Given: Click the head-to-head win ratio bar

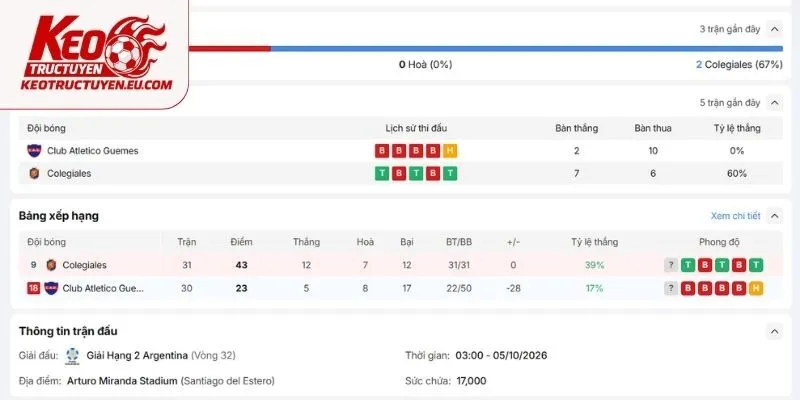Looking at the screenshot, I should coord(486,48).
